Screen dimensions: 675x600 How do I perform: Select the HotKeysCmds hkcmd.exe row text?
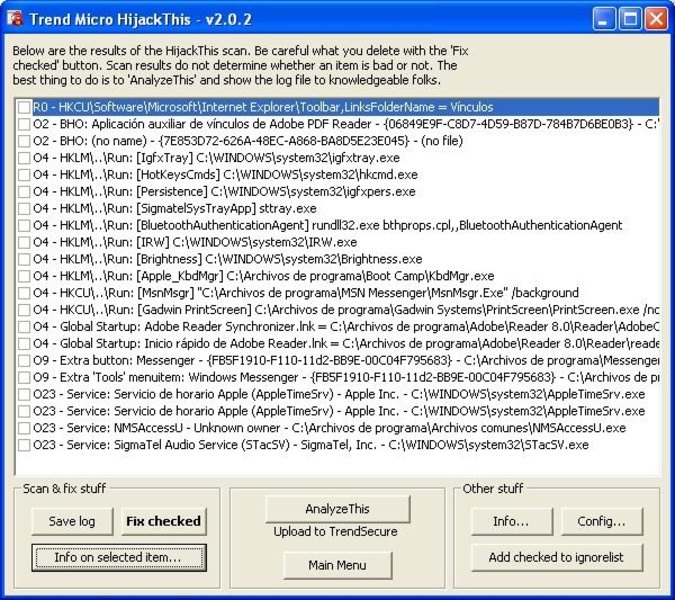(x=226, y=175)
